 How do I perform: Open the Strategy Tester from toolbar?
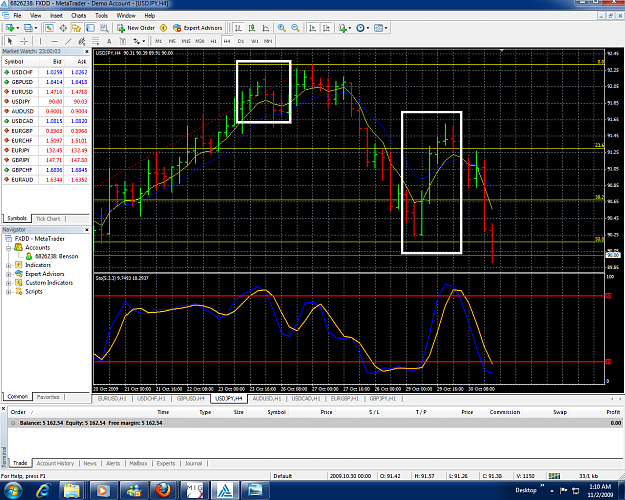click(104, 28)
